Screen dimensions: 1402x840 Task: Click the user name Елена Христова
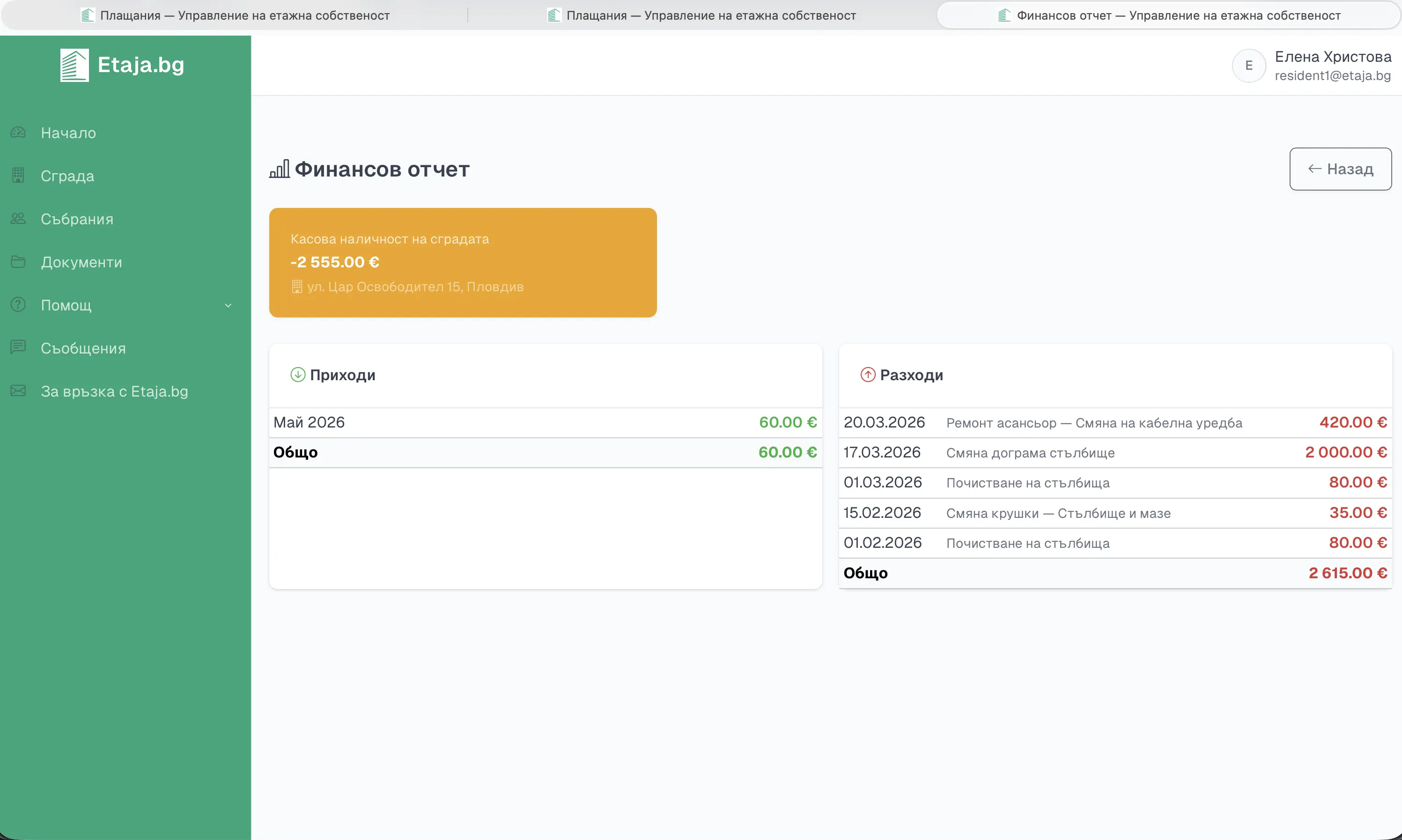point(1333,57)
